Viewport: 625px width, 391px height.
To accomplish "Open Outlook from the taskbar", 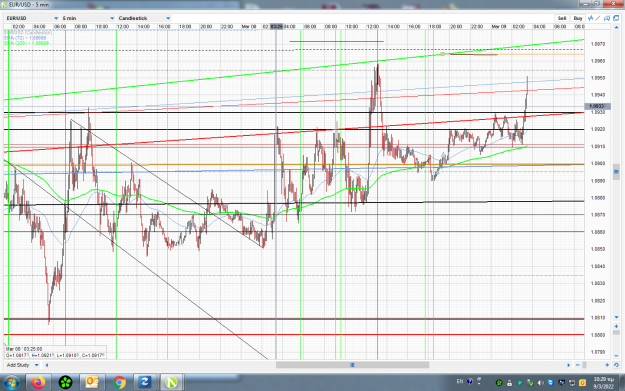I will click(92, 383).
